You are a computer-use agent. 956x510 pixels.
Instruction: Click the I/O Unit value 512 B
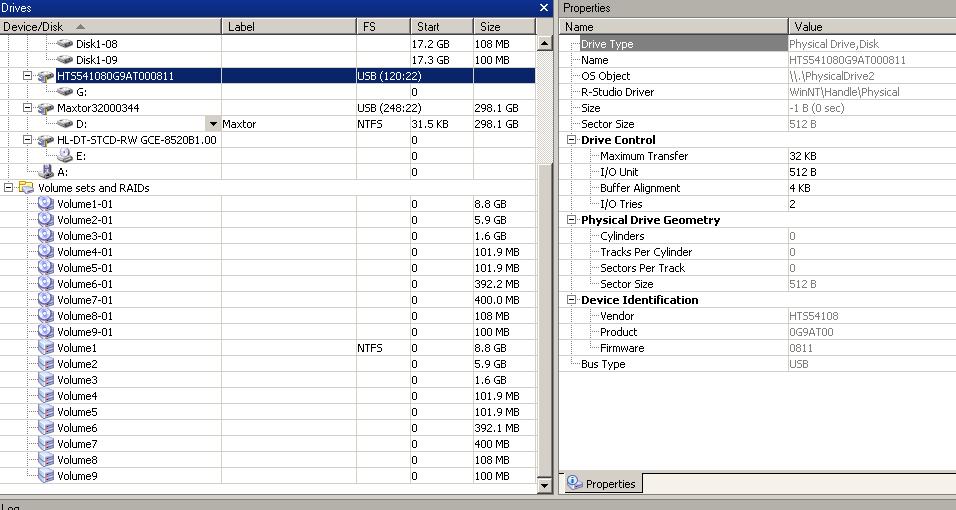tap(803, 172)
